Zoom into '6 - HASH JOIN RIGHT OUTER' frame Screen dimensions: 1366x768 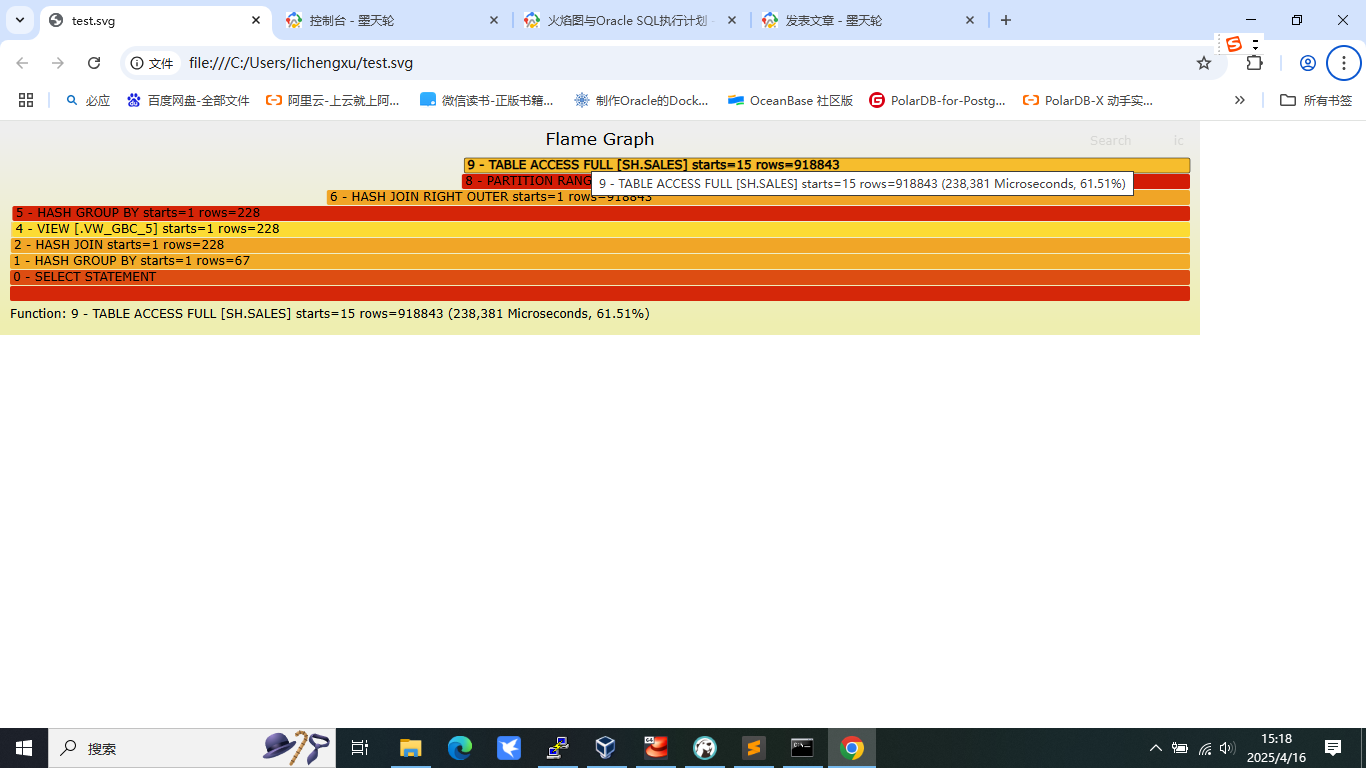click(x=758, y=197)
